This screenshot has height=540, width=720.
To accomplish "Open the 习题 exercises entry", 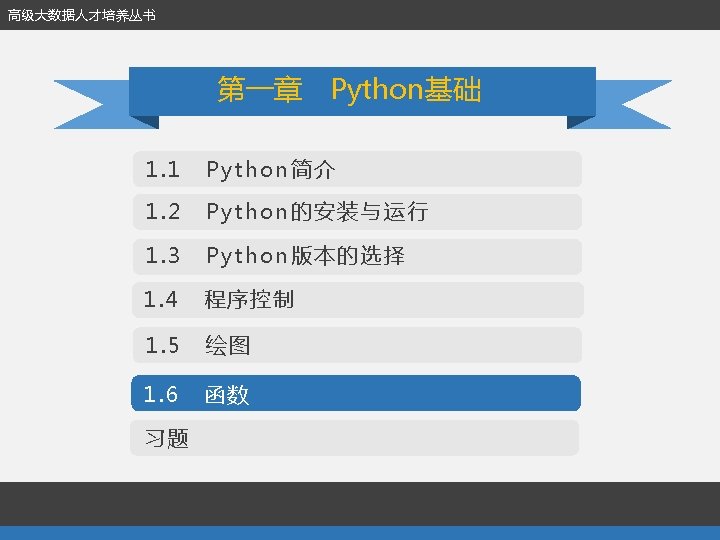I will click(x=354, y=438).
